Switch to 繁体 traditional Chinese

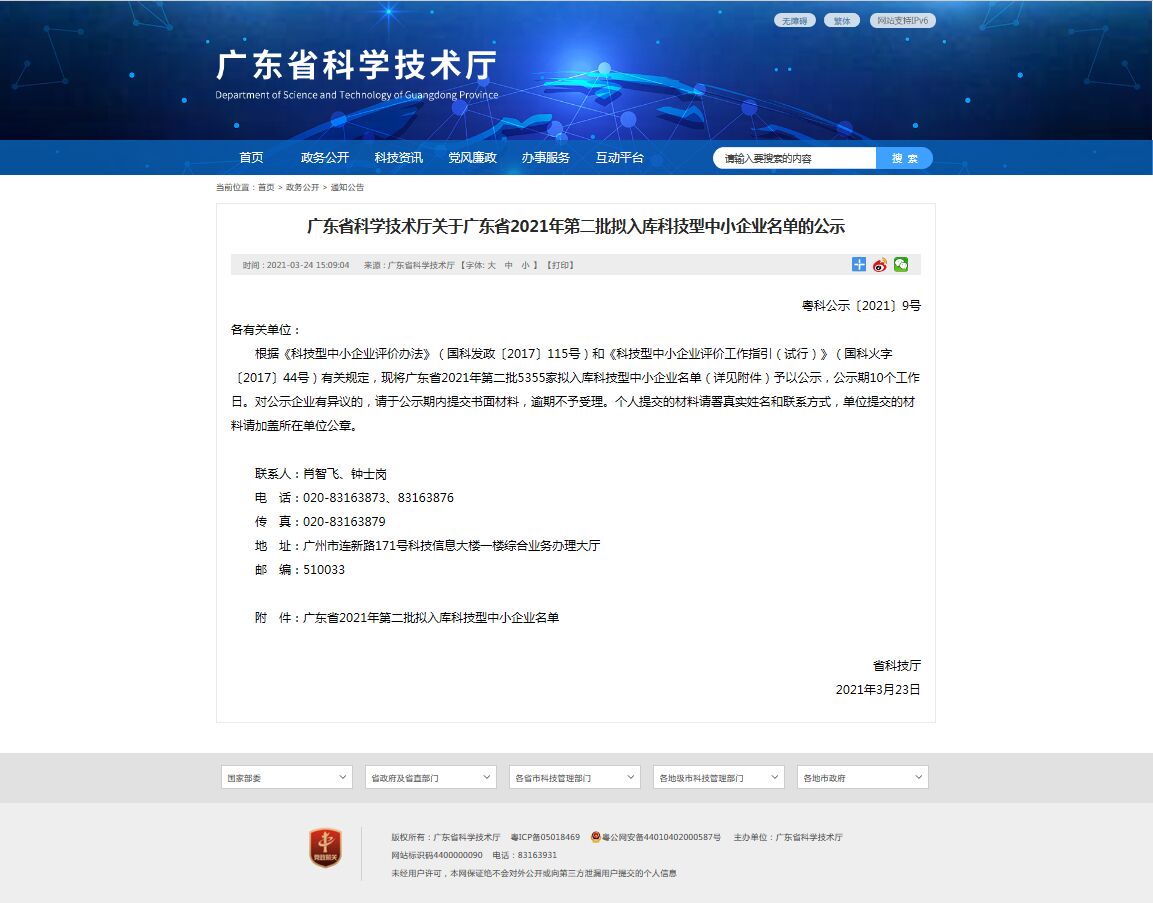[x=842, y=21]
